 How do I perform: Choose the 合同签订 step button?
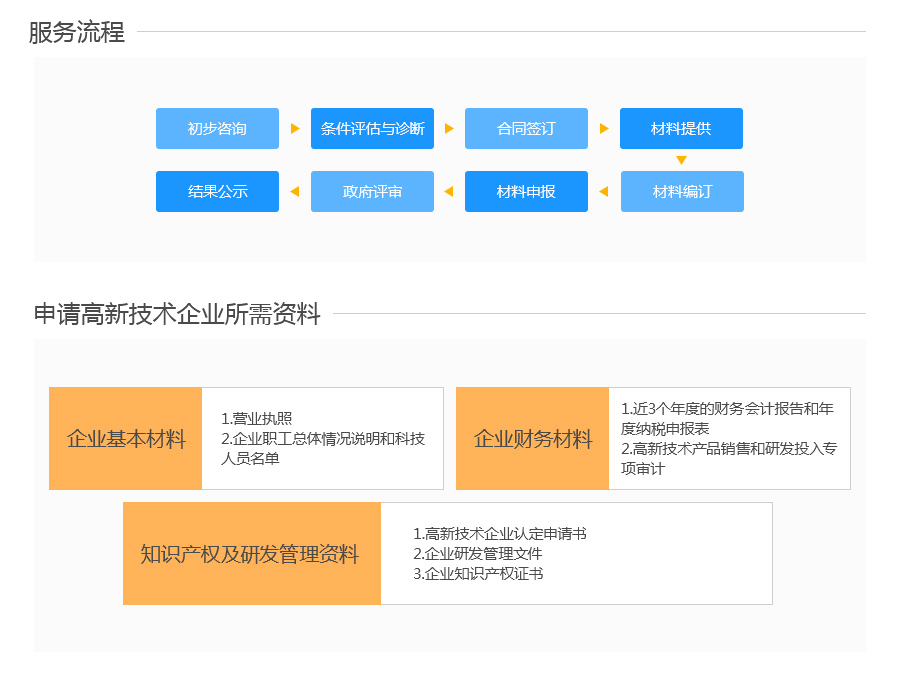[x=526, y=129]
